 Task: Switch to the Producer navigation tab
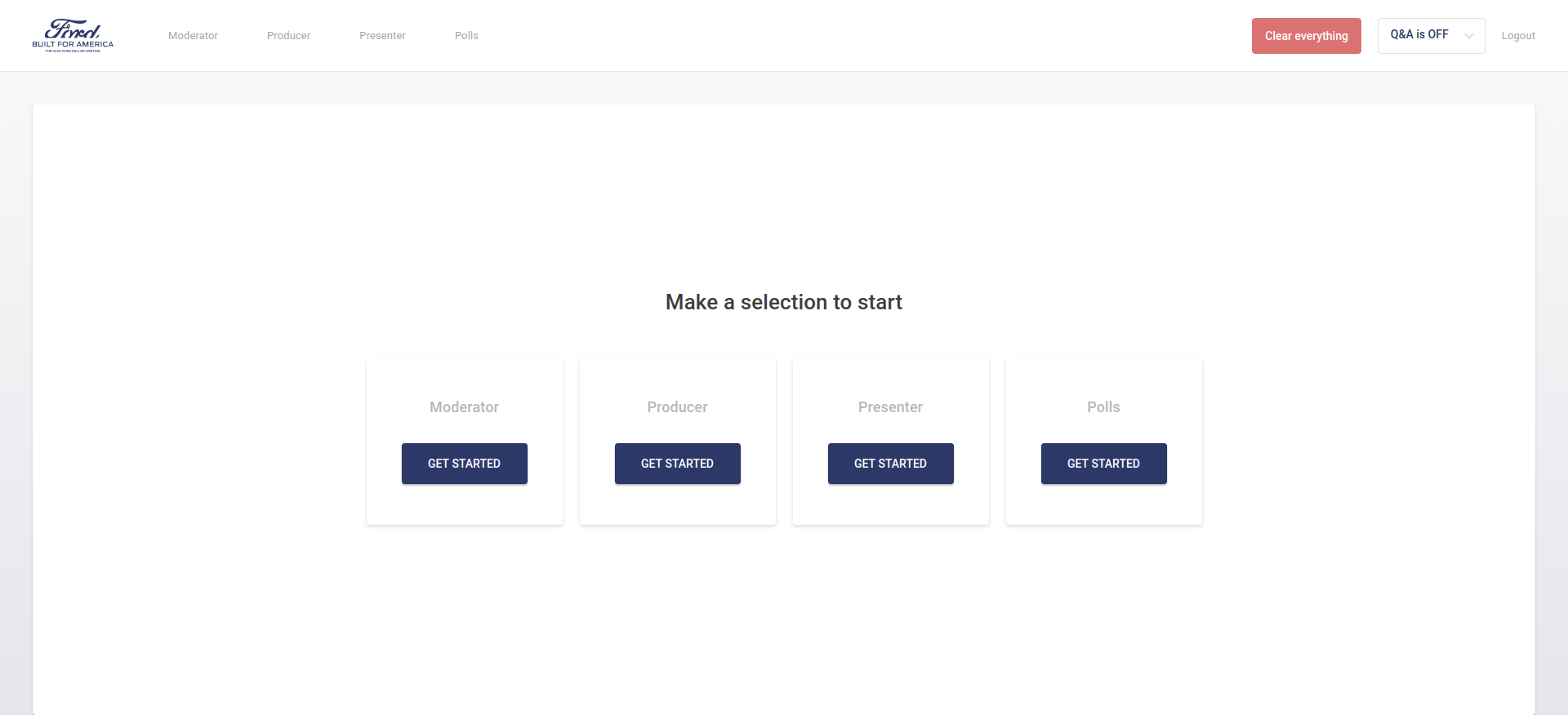tap(288, 36)
